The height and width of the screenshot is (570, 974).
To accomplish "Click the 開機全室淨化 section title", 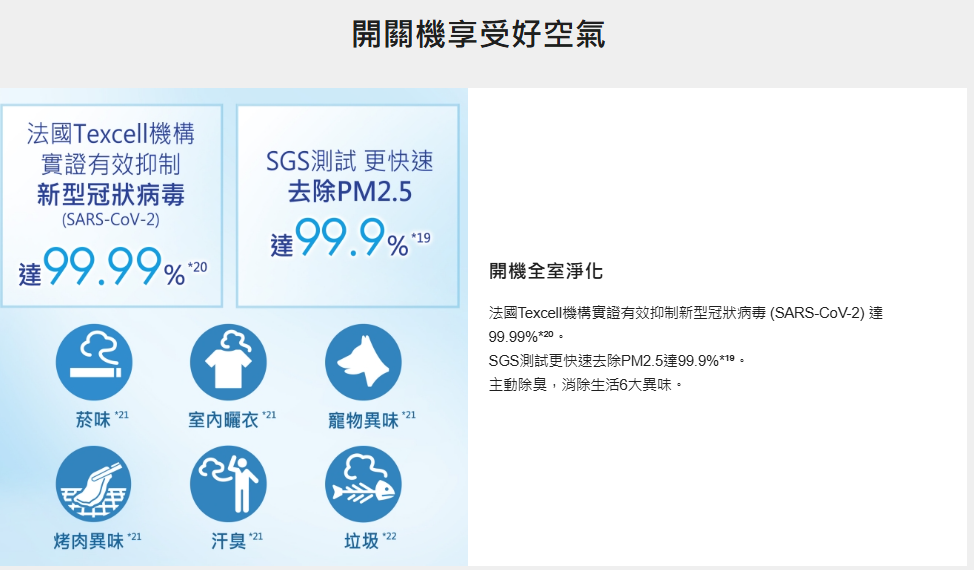I will 546,271.
